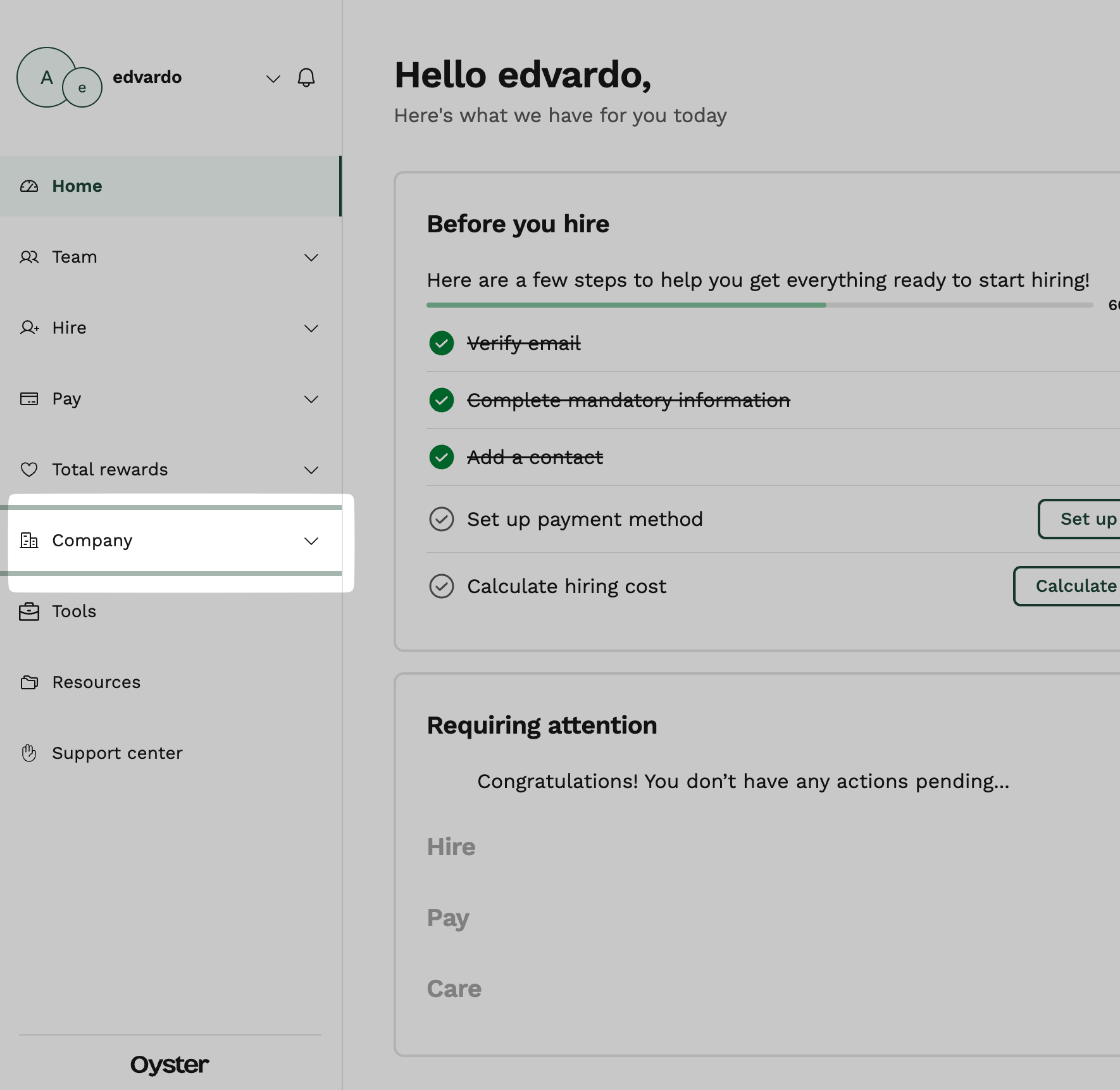
Task: Click the notification bell icon
Action: pos(306,78)
